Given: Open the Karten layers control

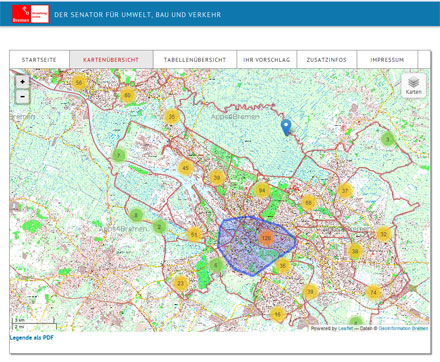Looking at the screenshot, I should pyautogui.click(x=413, y=86).
